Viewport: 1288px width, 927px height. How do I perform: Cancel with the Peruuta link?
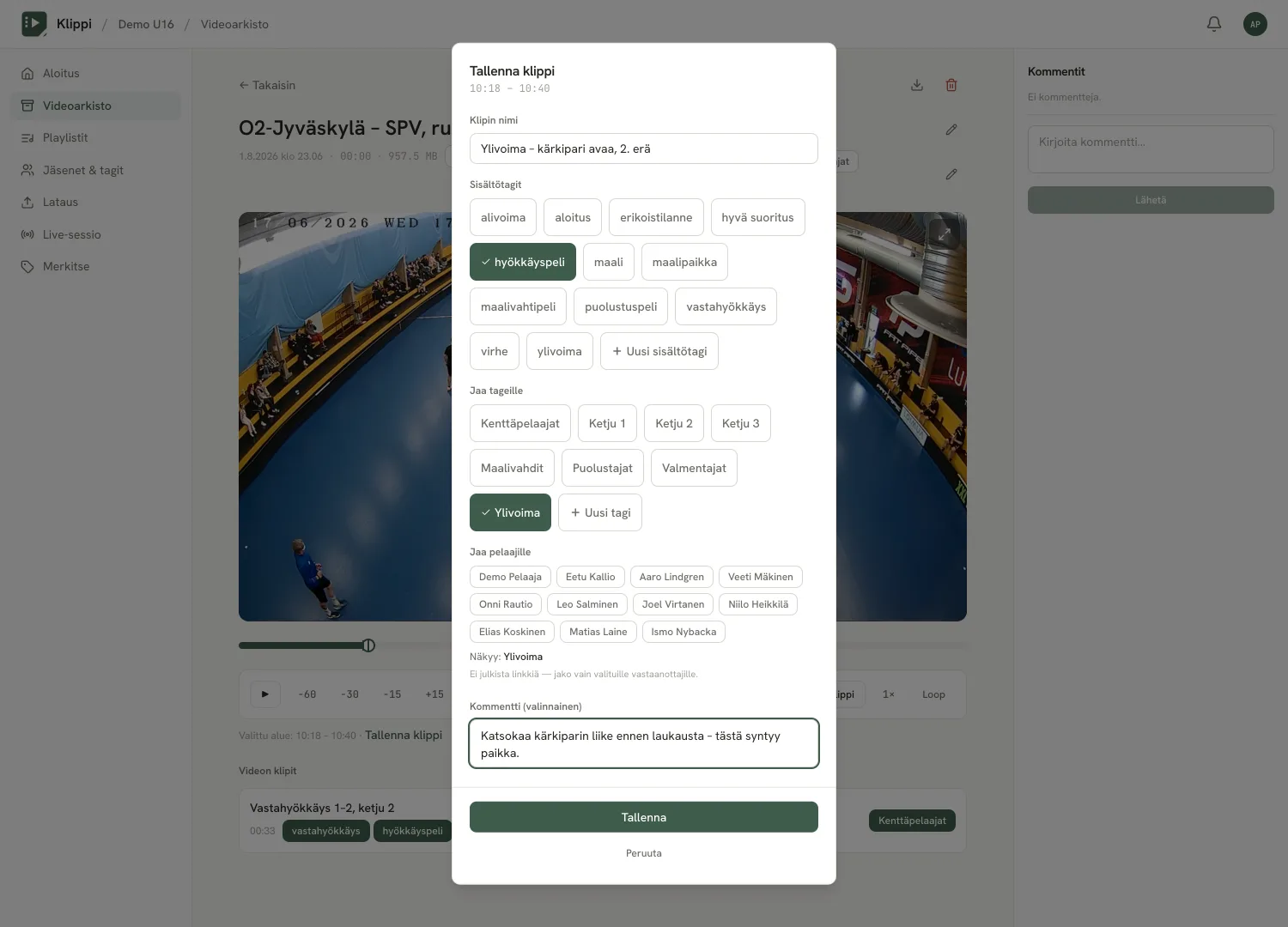pos(644,853)
